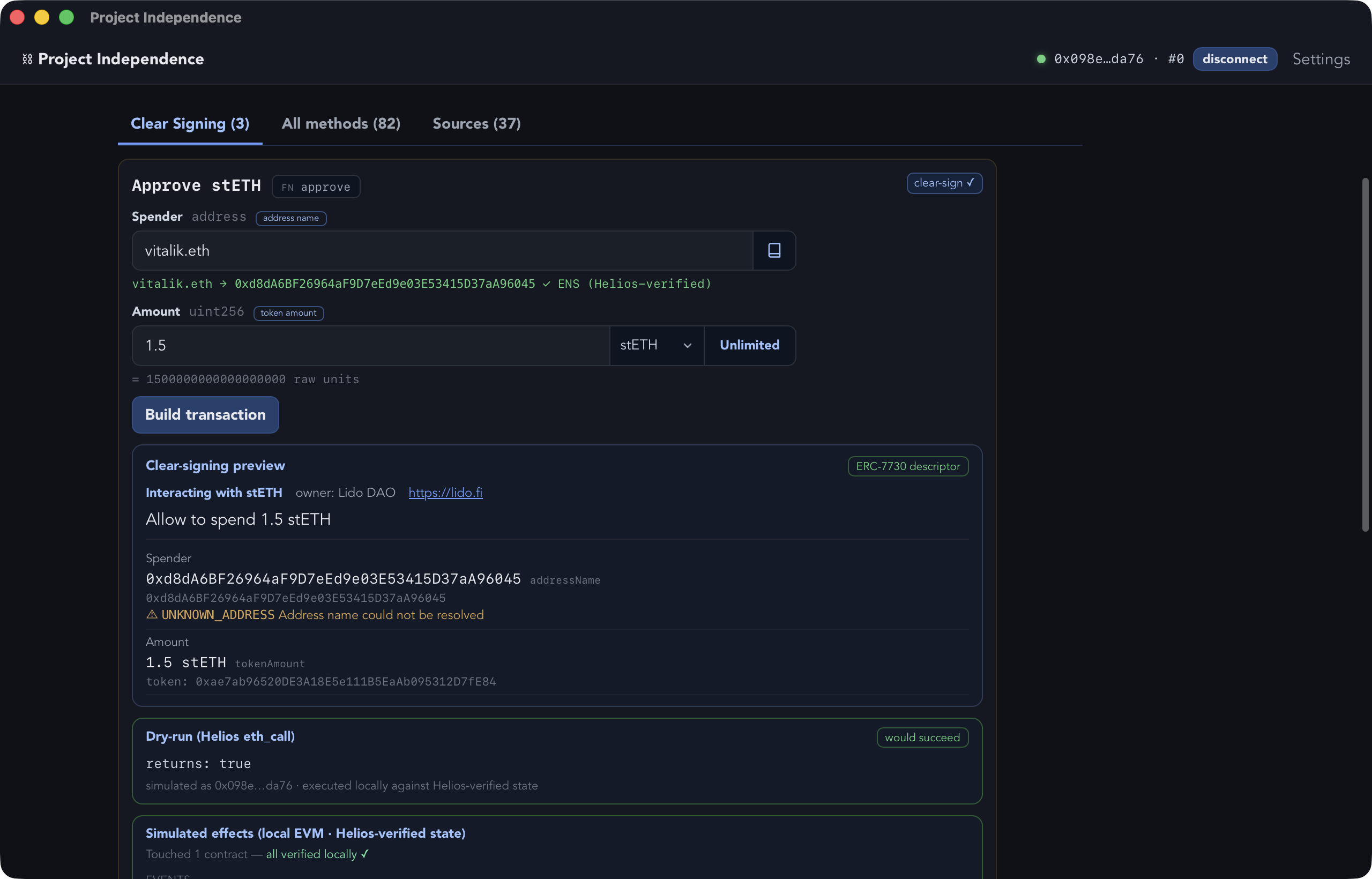Click the all verified locally ✓ text
The width and height of the screenshot is (1372, 879).
pos(317,854)
